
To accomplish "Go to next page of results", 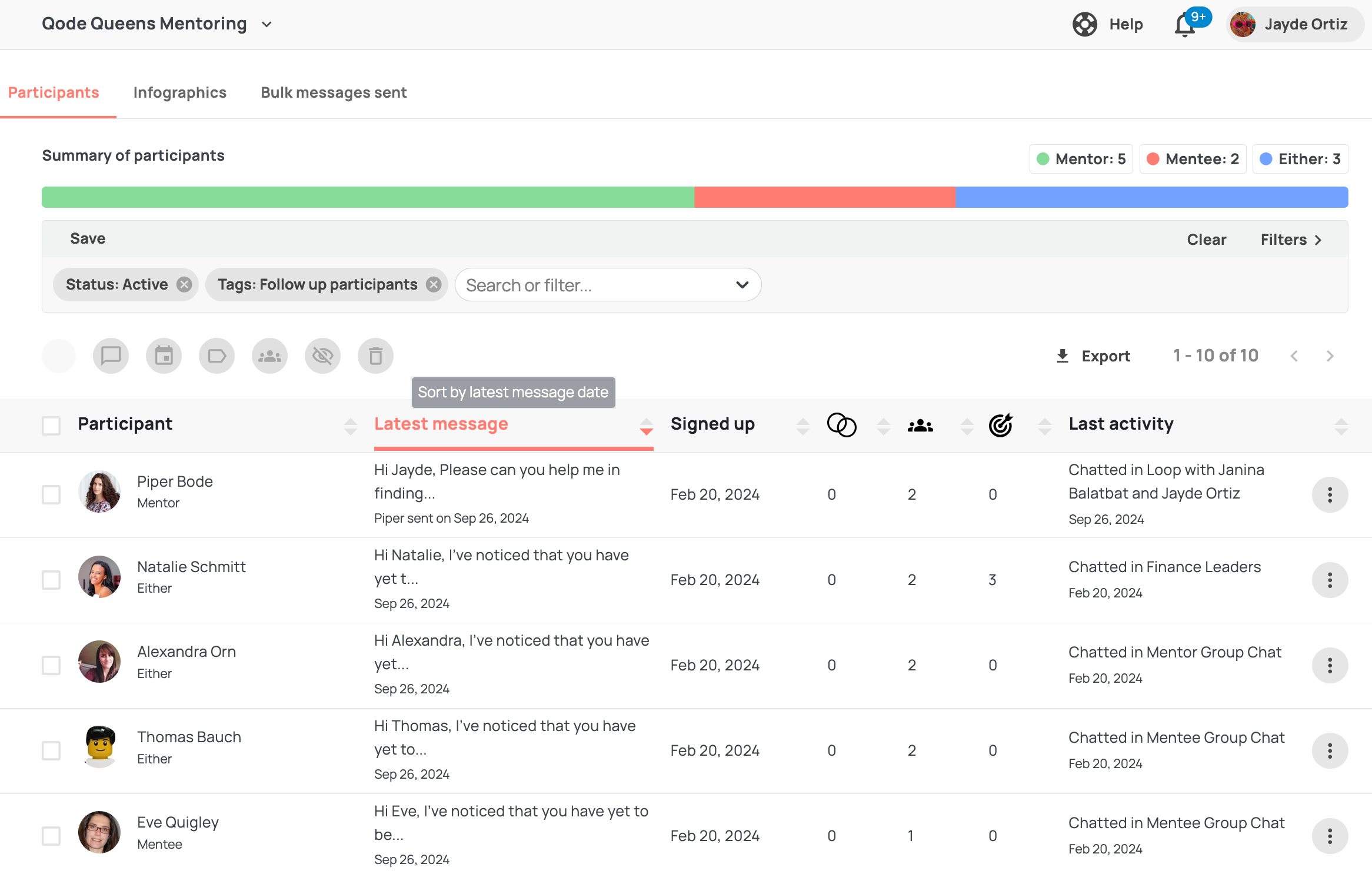I will tap(1330, 356).
